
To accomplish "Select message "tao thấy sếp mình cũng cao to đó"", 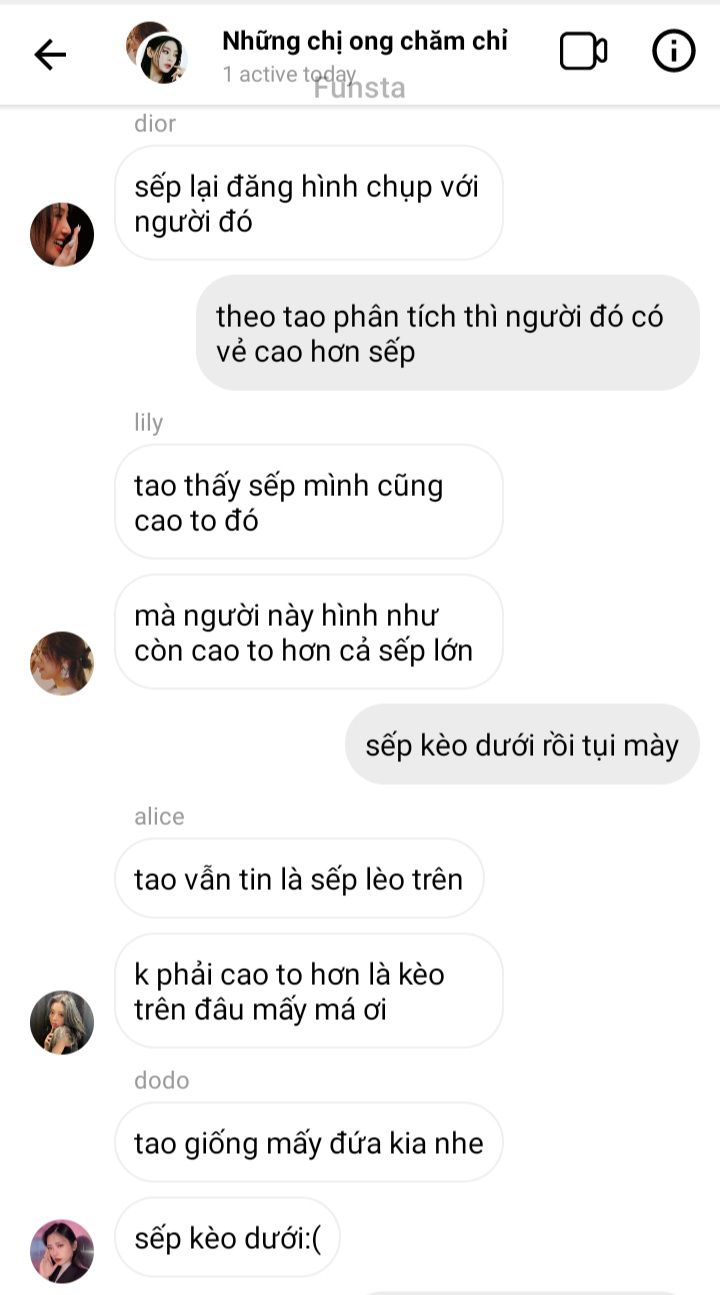I will (308, 502).
